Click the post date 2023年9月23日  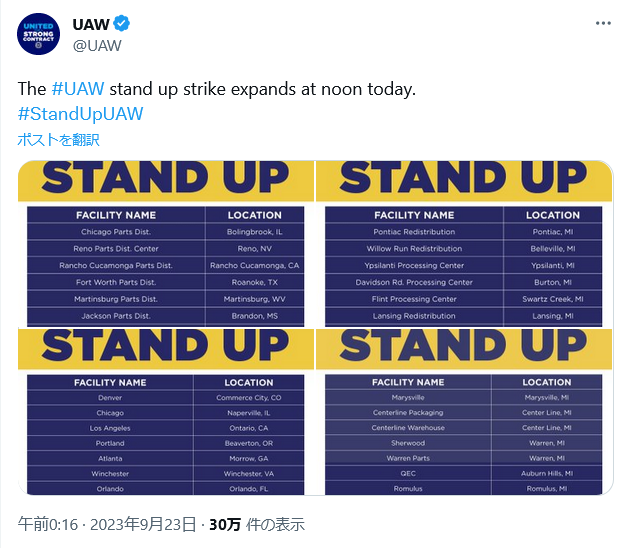point(143,524)
